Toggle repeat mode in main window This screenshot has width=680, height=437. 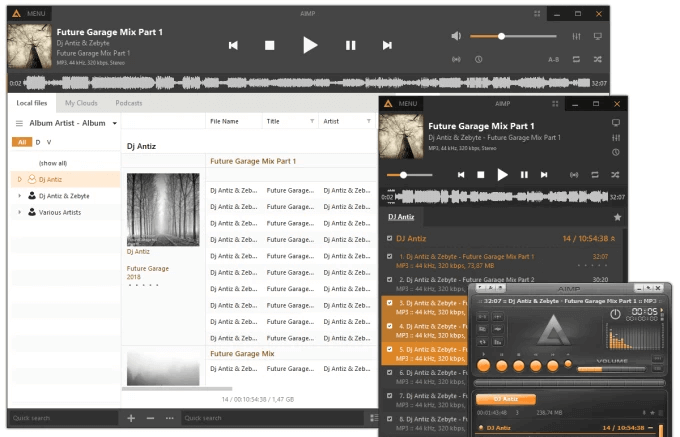[576, 59]
